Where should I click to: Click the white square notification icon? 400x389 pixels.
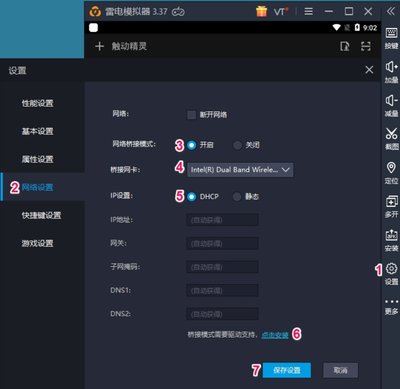pos(93,28)
